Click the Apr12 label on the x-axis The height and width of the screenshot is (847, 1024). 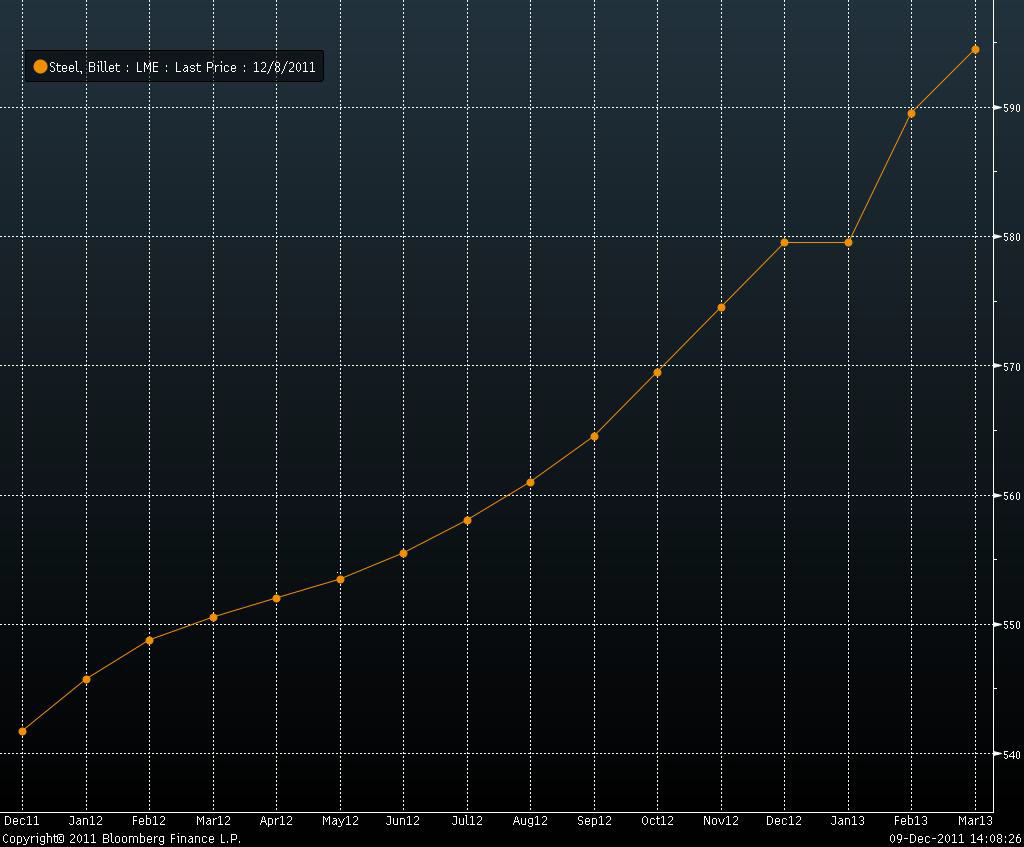(x=276, y=821)
